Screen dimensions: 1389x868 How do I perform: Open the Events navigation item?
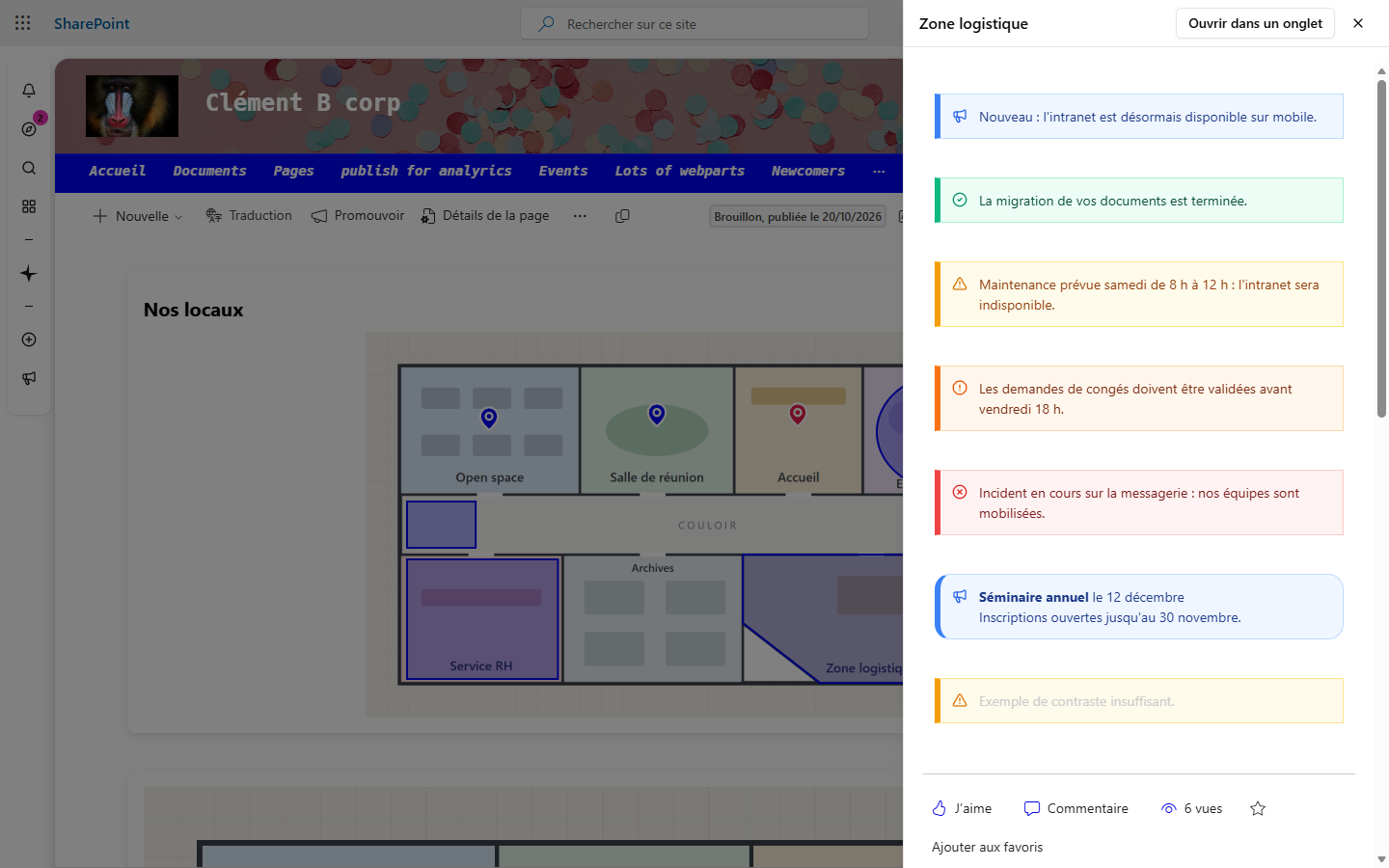pos(563,171)
